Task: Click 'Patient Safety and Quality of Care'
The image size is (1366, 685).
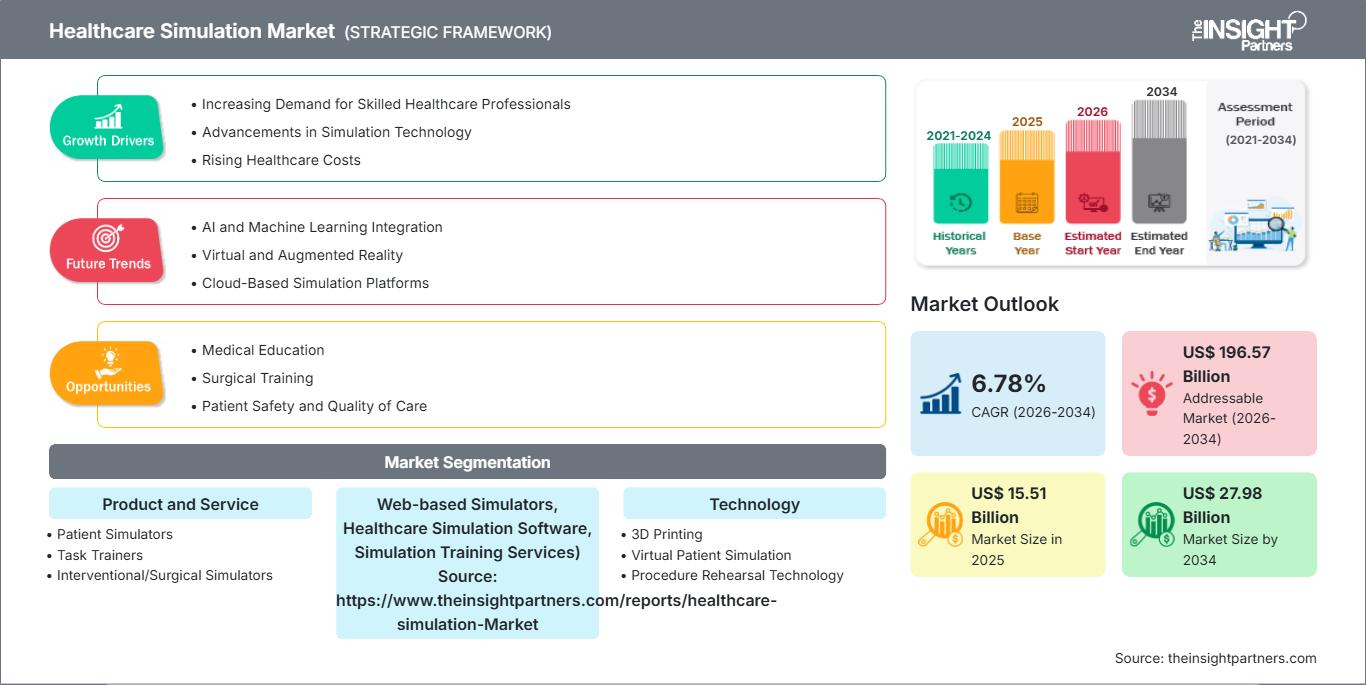Action: (x=314, y=406)
